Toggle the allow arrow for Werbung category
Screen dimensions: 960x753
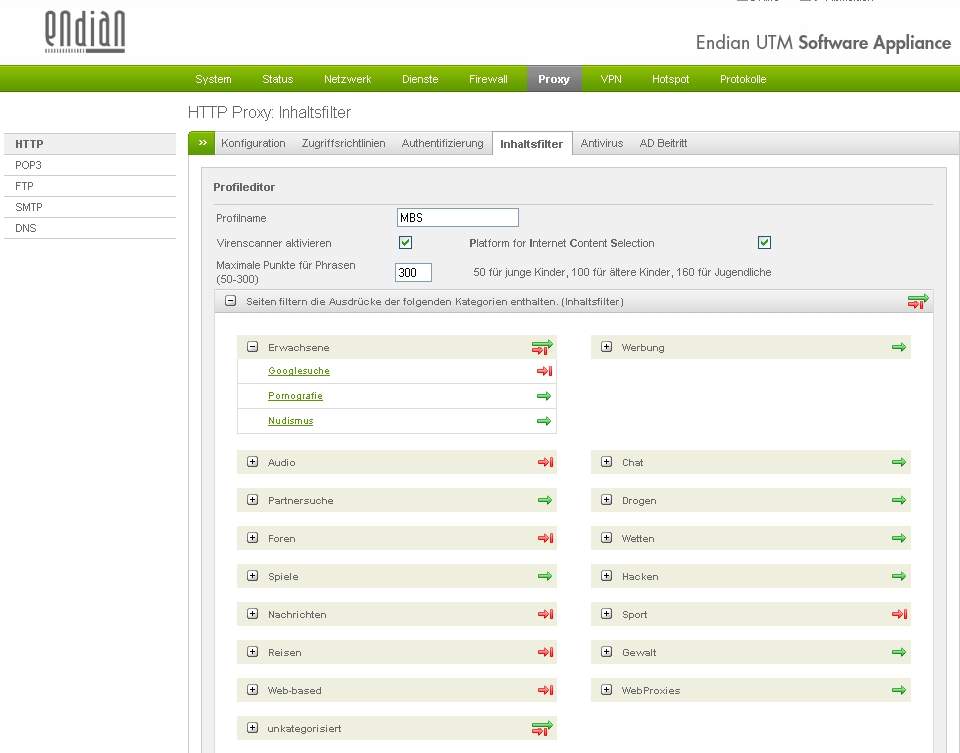pos(899,347)
